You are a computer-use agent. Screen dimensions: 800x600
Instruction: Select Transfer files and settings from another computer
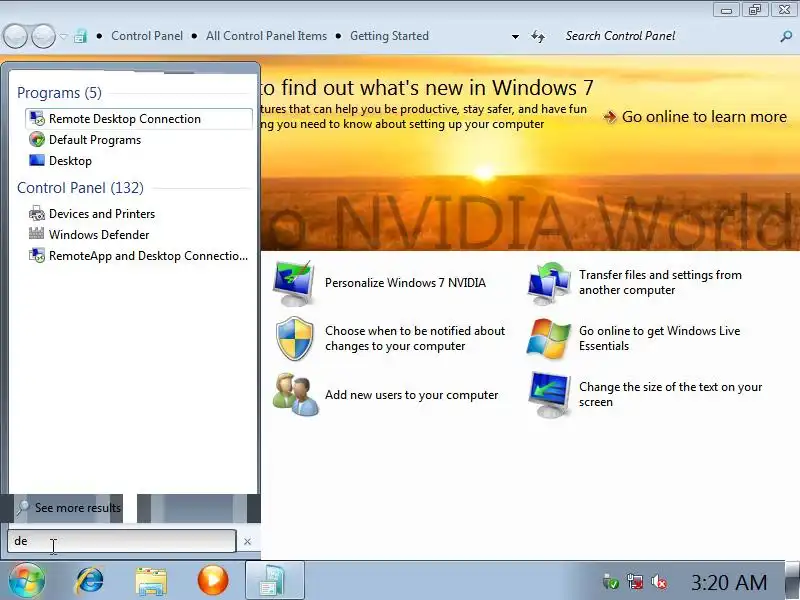point(660,283)
